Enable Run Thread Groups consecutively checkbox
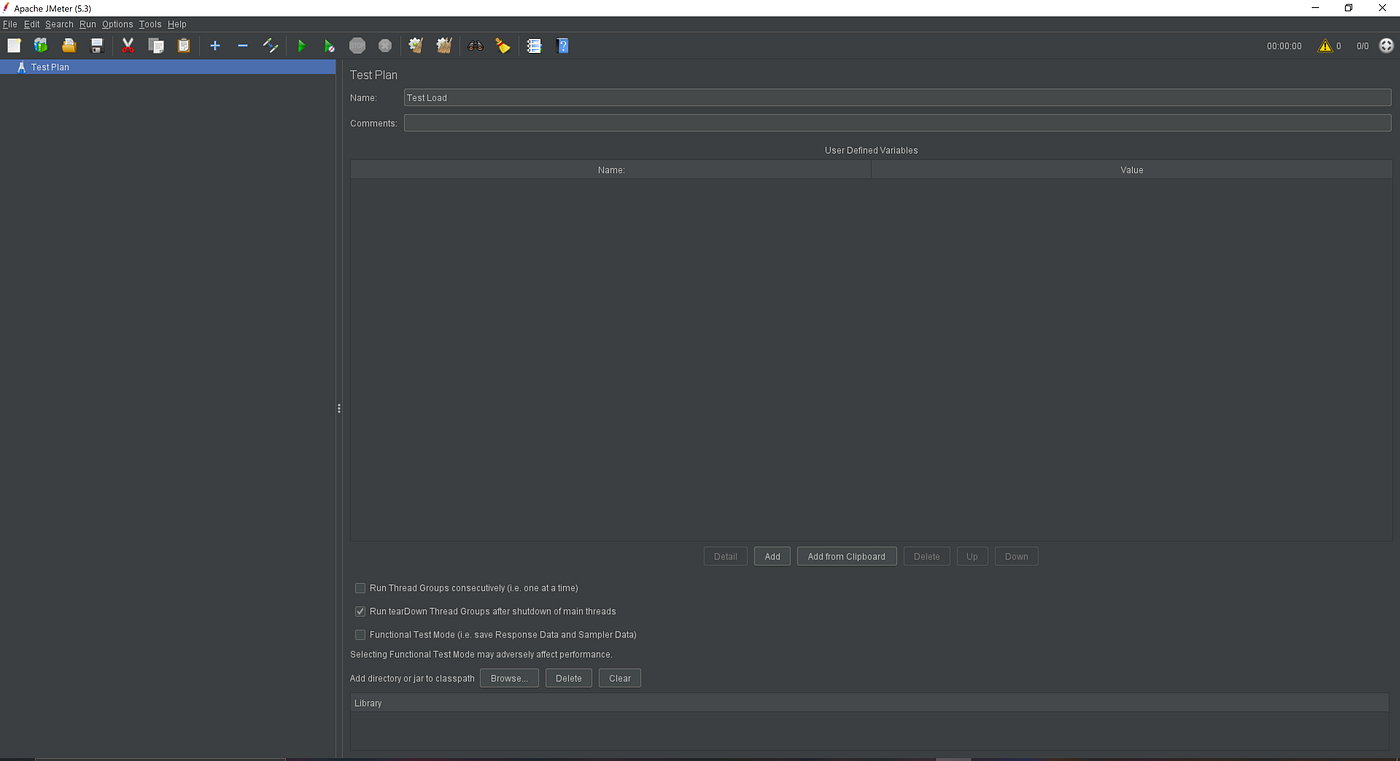The width and height of the screenshot is (1400, 761). coord(360,588)
